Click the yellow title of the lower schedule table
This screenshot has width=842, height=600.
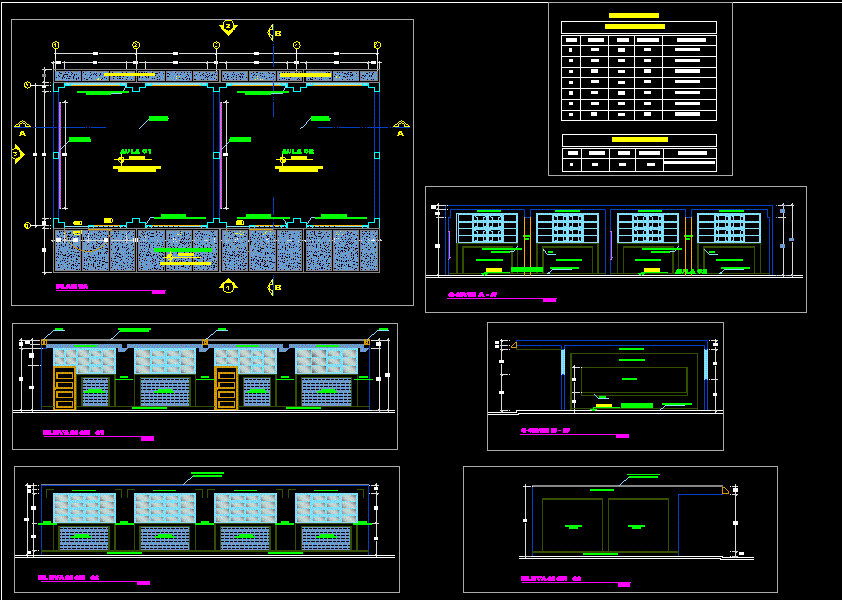[x=640, y=140]
